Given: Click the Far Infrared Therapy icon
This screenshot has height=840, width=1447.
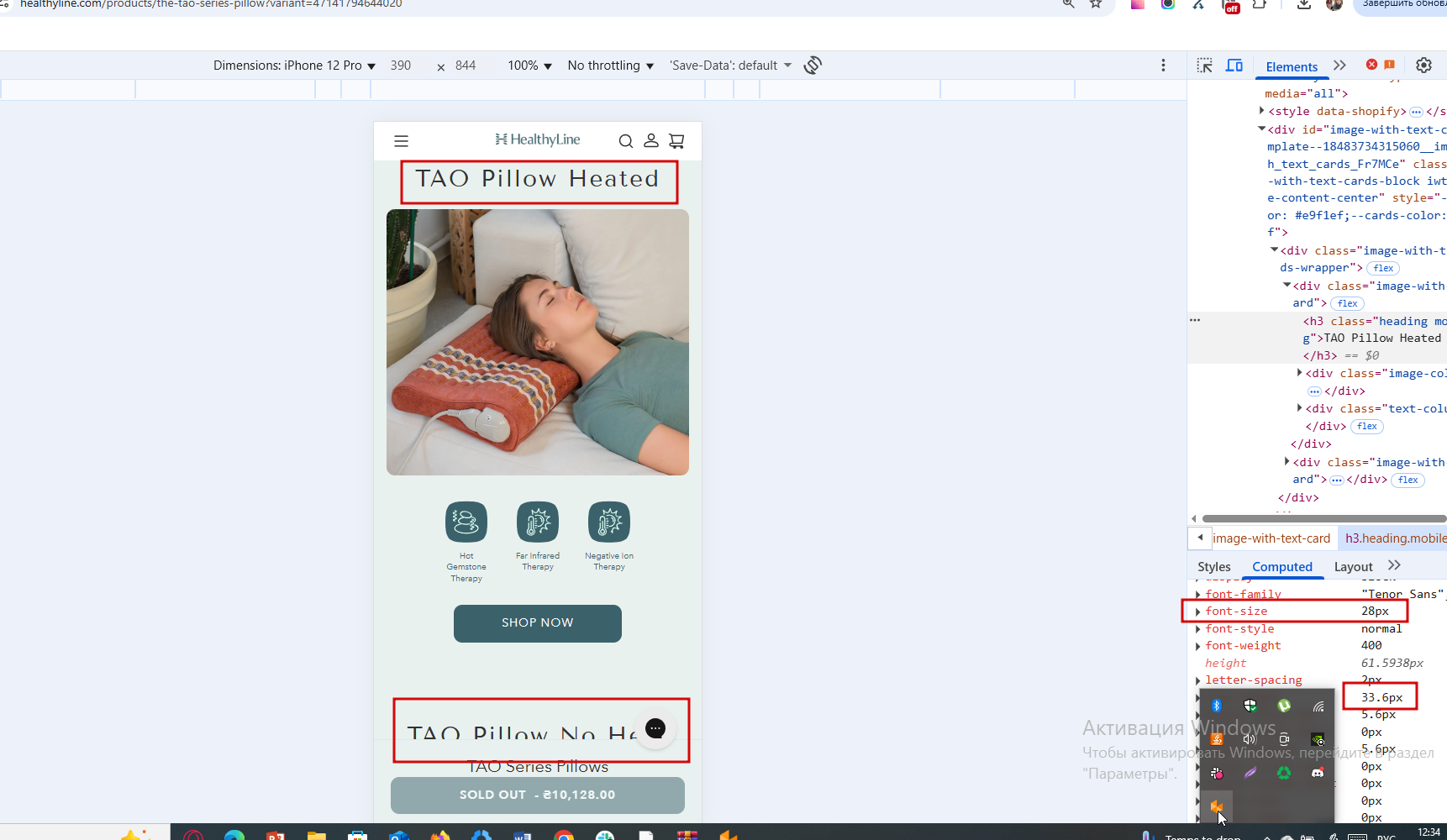Looking at the screenshot, I should [x=538, y=522].
